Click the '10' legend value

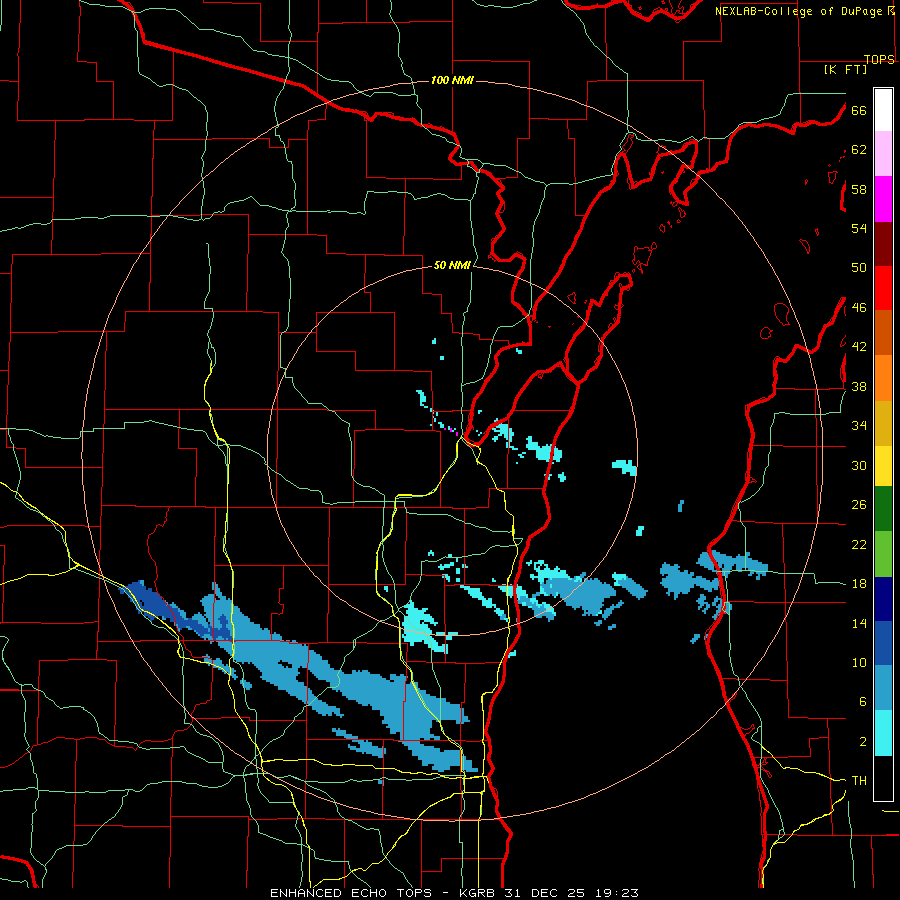[859, 663]
